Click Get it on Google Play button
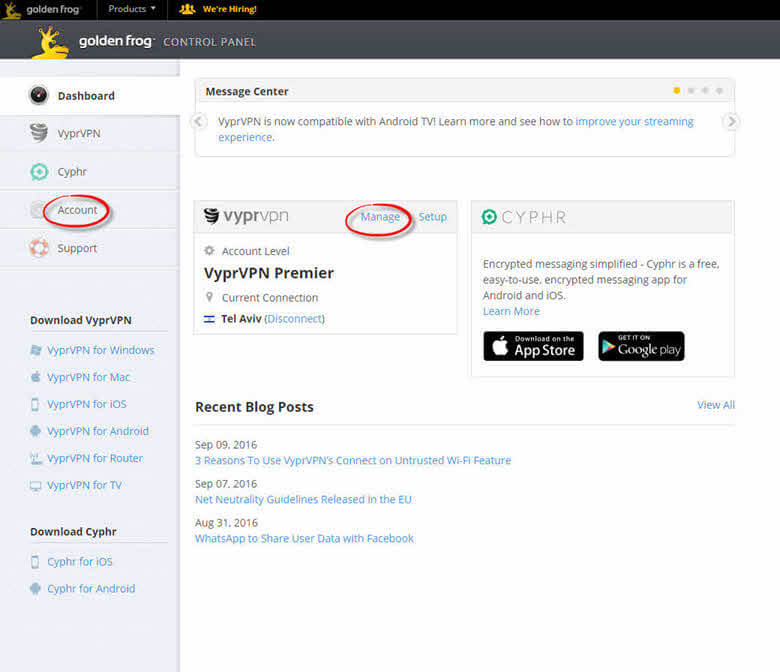Viewport: 780px width, 672px height. click(x=641, y=346)
